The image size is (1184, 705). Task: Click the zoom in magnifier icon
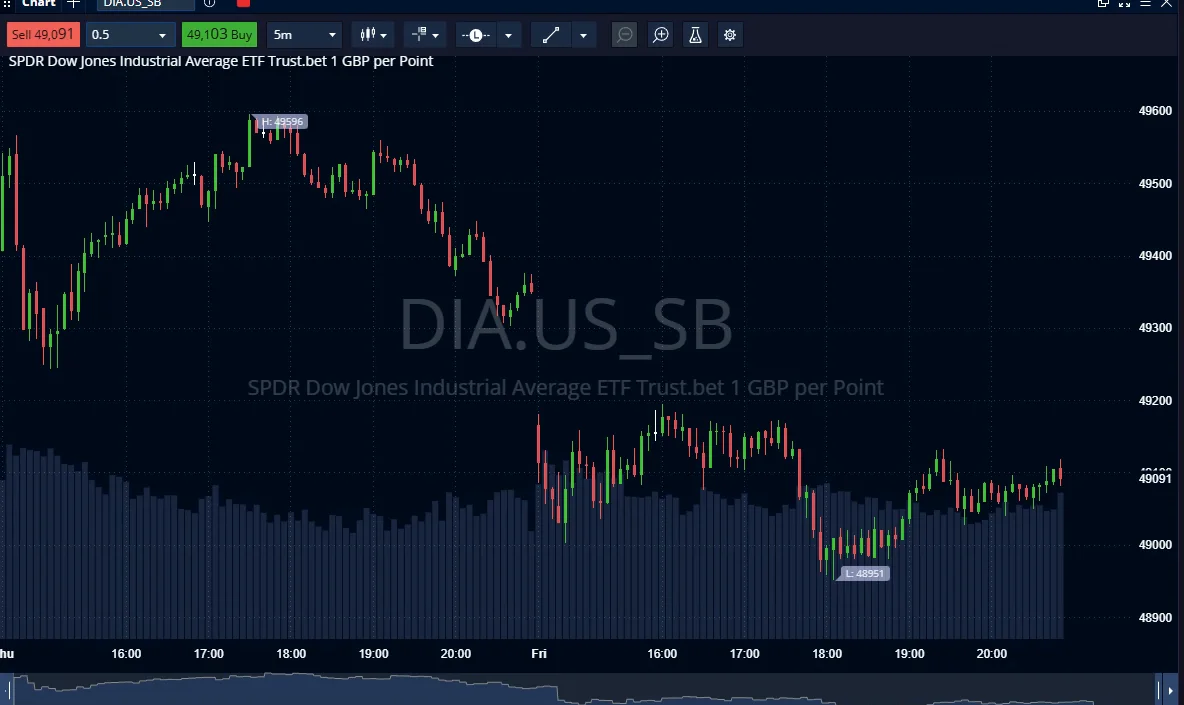click(x=661, y=35)
